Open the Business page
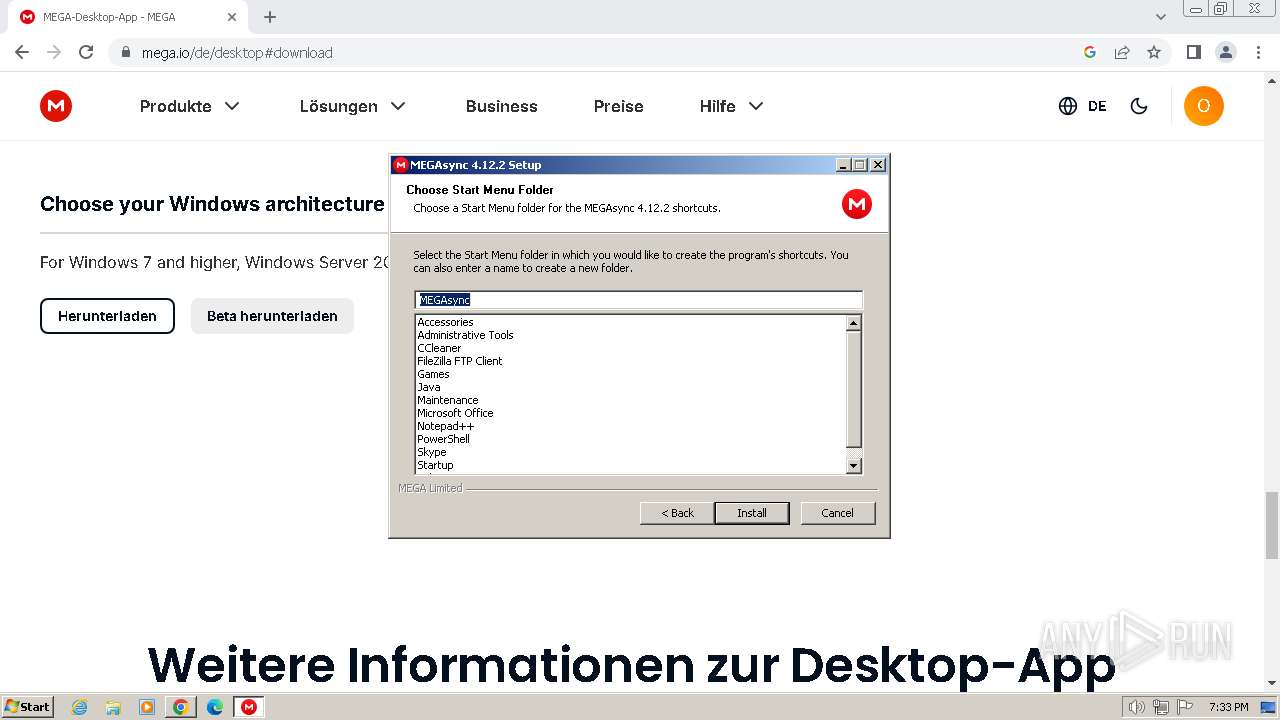 coord(501,106)
